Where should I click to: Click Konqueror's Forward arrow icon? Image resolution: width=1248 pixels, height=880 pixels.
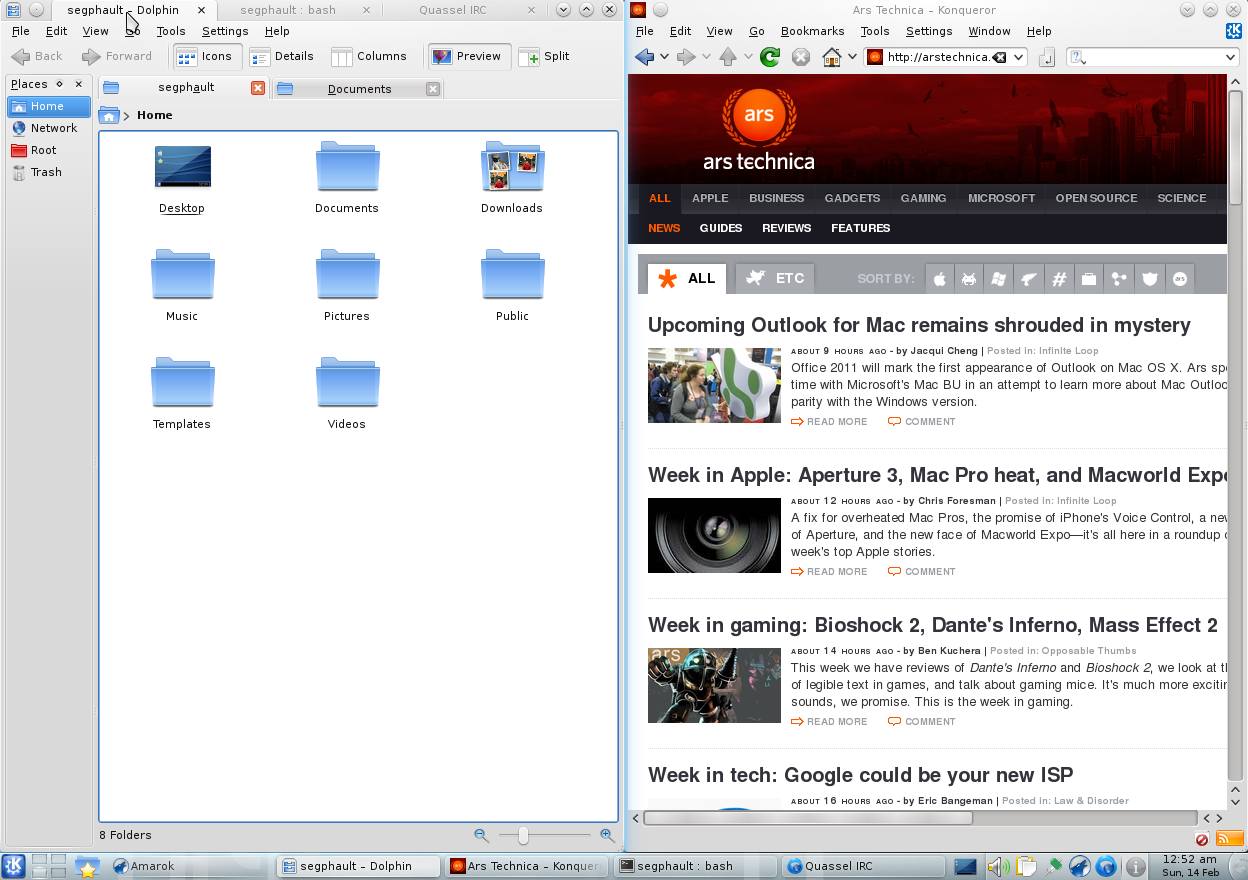[686, 57]
